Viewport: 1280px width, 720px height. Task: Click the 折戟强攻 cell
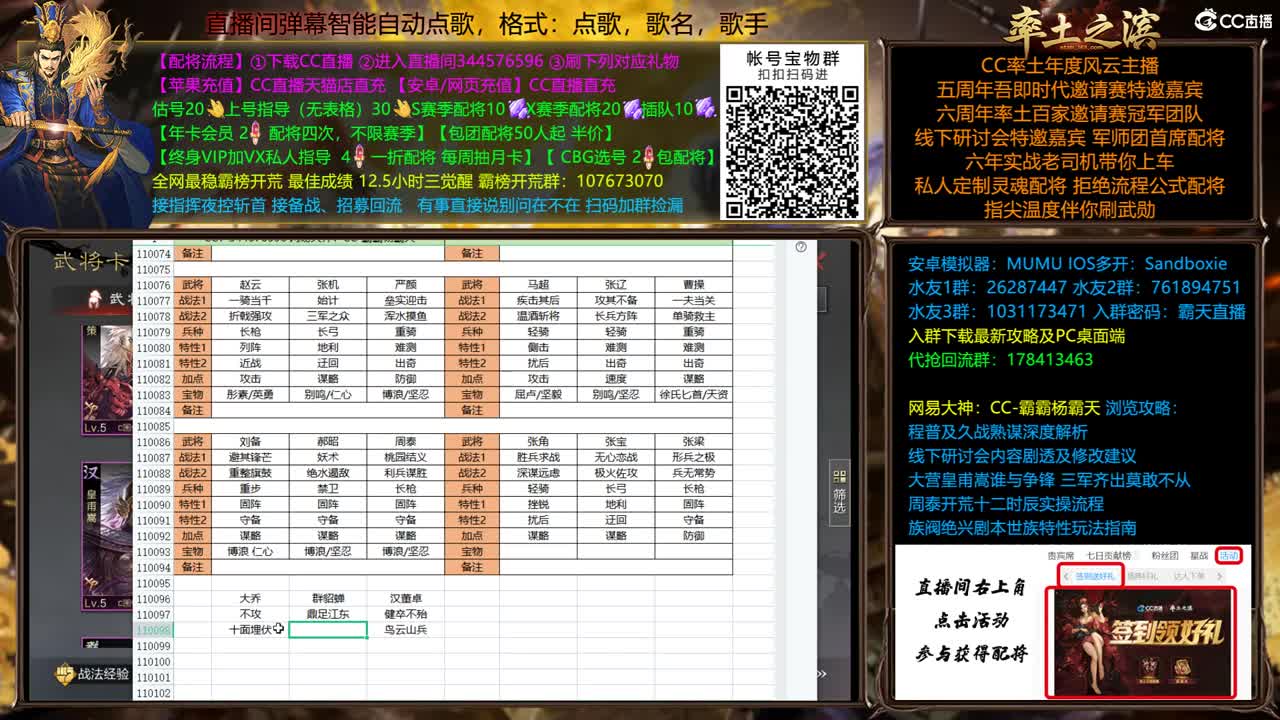click(x=250, y=316)
